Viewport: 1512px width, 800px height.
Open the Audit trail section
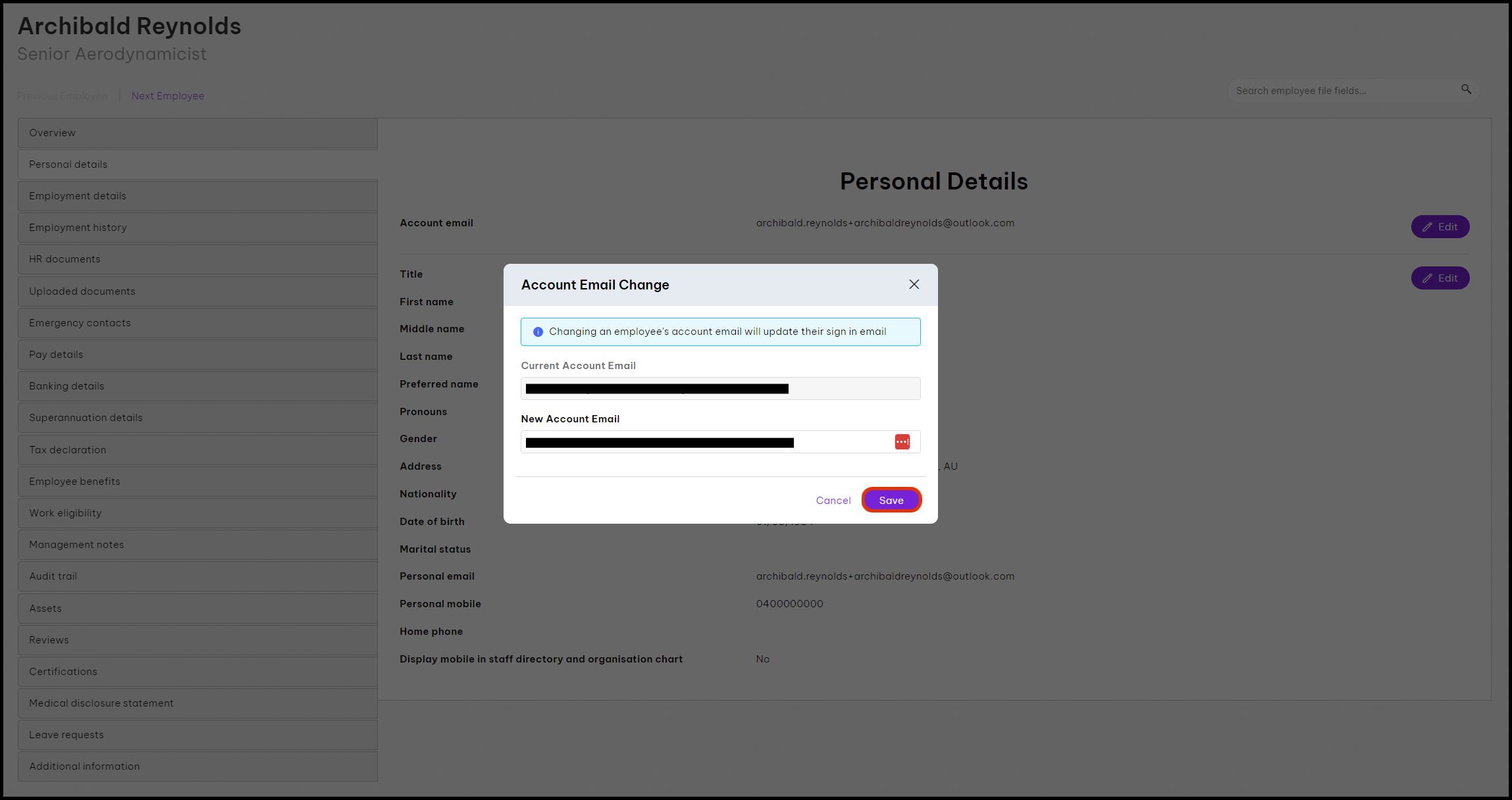pyautogui.click(x=197, y=576)
